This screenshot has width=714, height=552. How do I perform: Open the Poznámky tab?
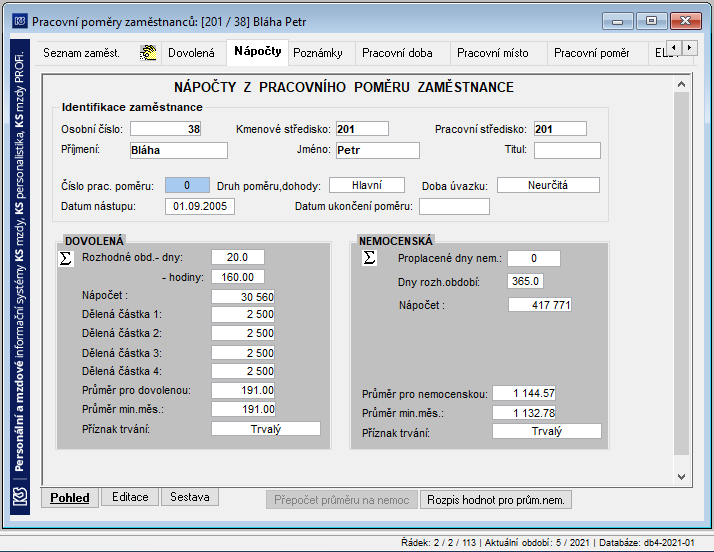pos(318,53)
